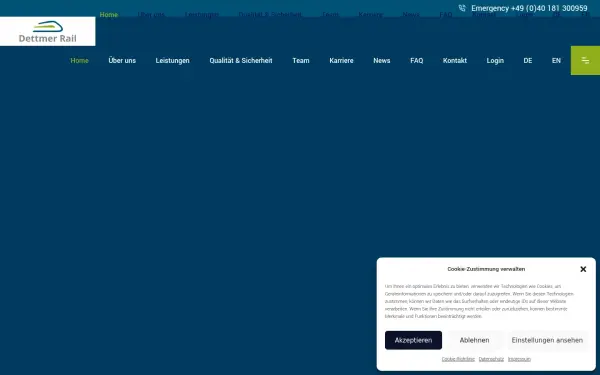The image size is (600, 375).
Task: Open the white News menu item
Action: click(x=382, y=60)
